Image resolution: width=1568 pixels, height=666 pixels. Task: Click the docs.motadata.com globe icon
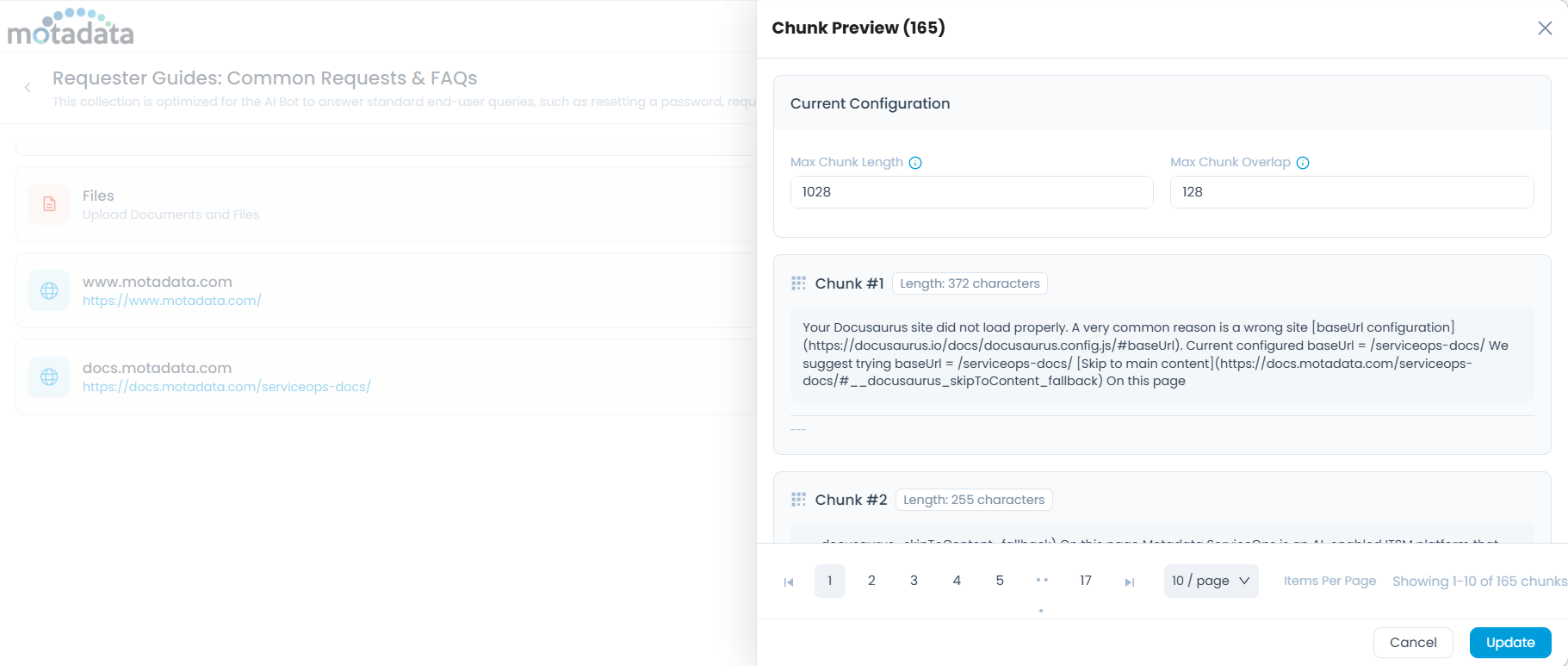(x=49, y=377)
